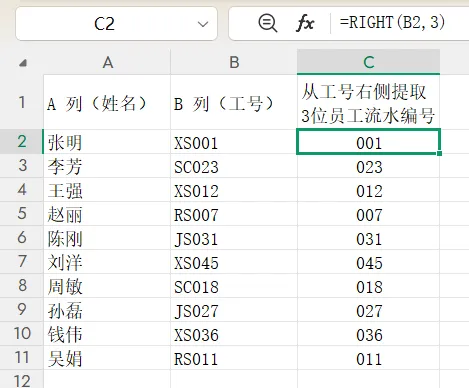Click the zoom magnifier icon in formula bar
The width and height of the screenshot is (469, 388).
pos(268,23)
